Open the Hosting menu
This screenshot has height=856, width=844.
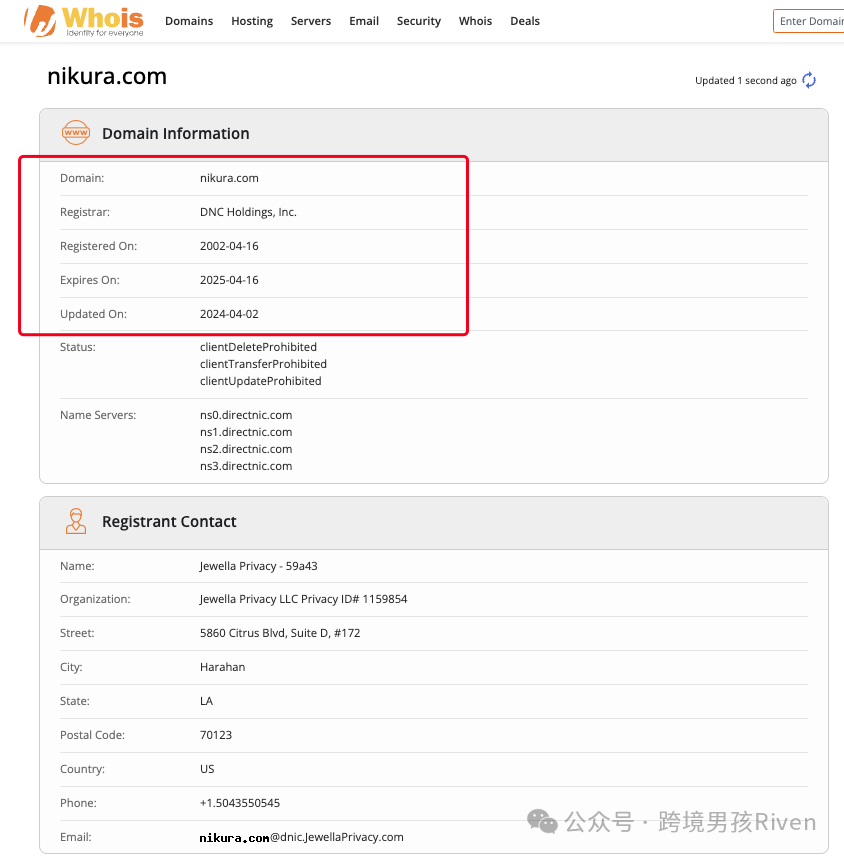click(252, 21)
